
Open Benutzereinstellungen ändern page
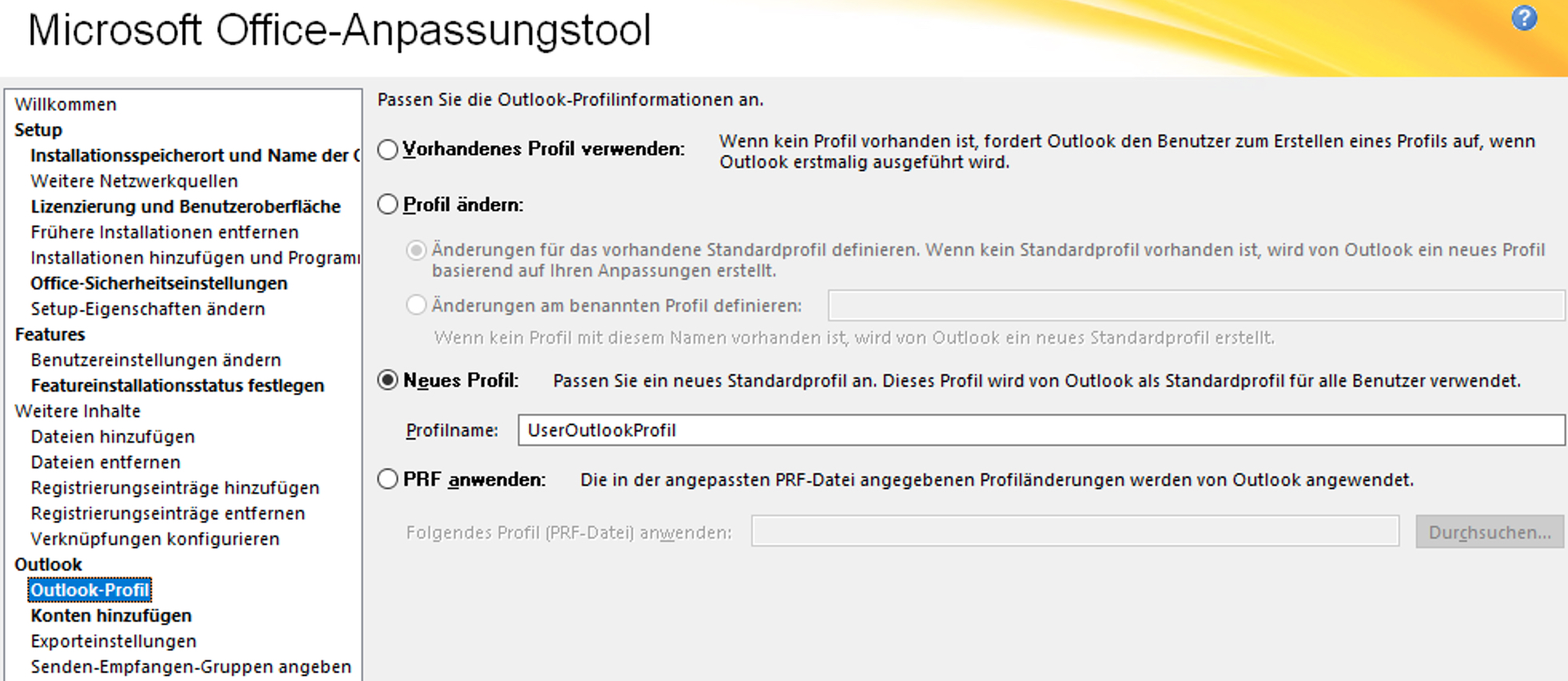pyautogui.click(x=156, y=360)
